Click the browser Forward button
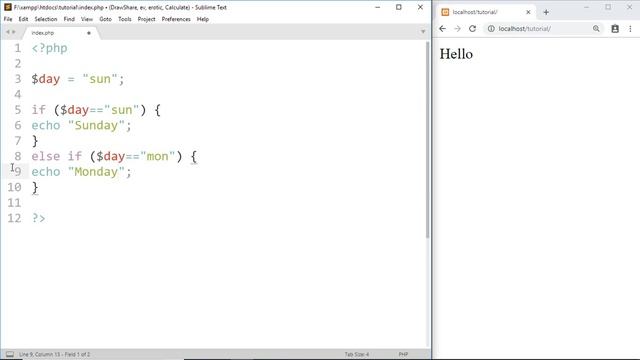The image size is (640, 360). coord(458,29)
